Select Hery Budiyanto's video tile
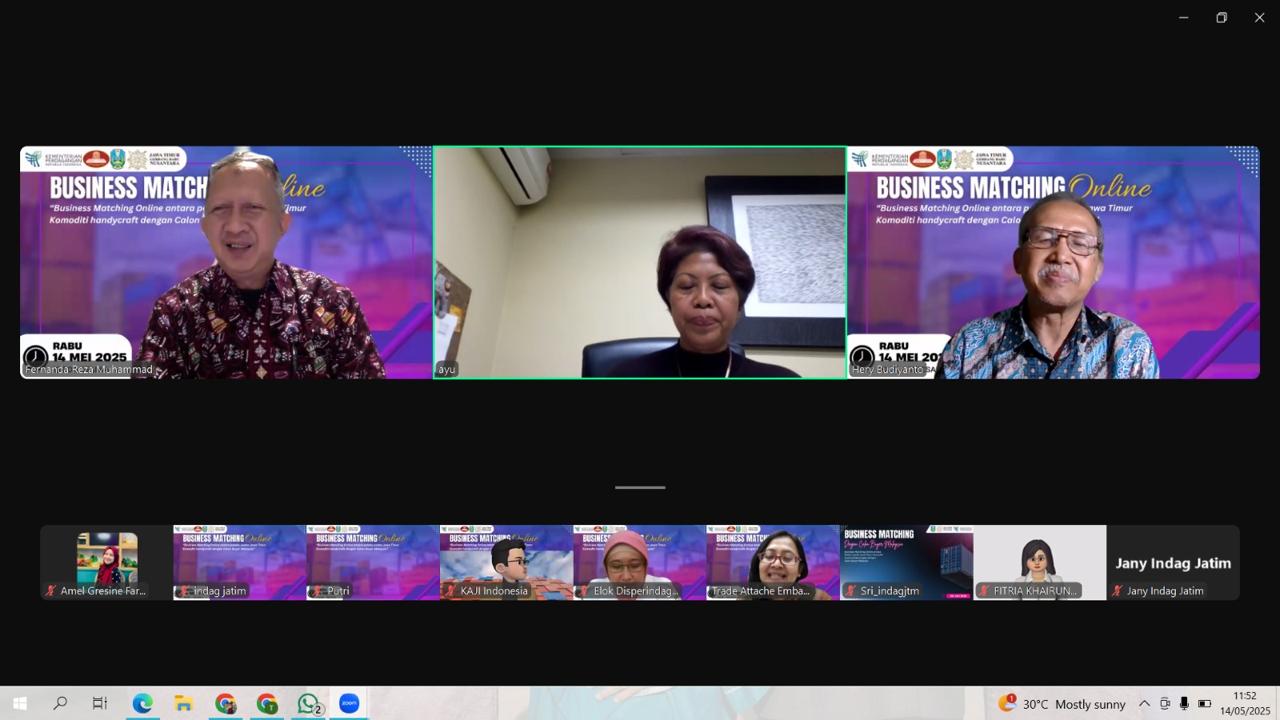Viewport: 1280px width, 720px height. [1053, 262]
